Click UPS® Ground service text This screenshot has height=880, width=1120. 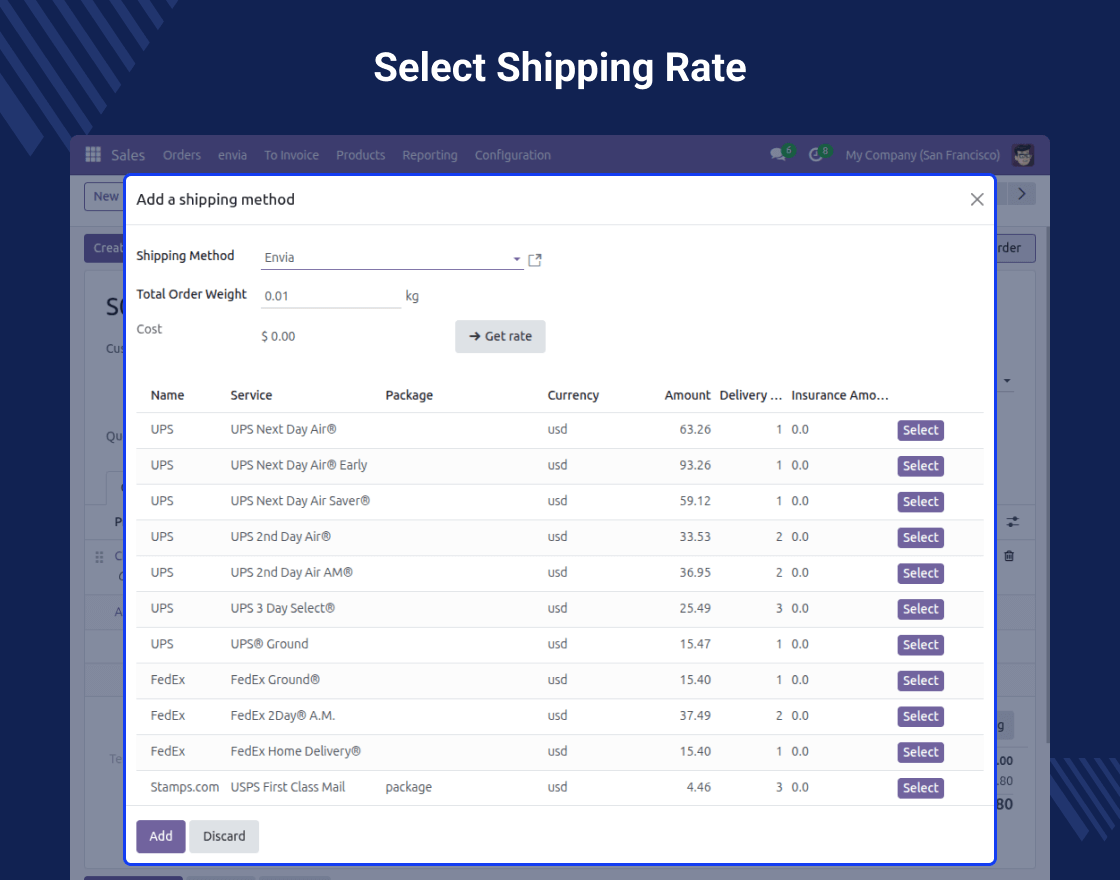[269, 644]
